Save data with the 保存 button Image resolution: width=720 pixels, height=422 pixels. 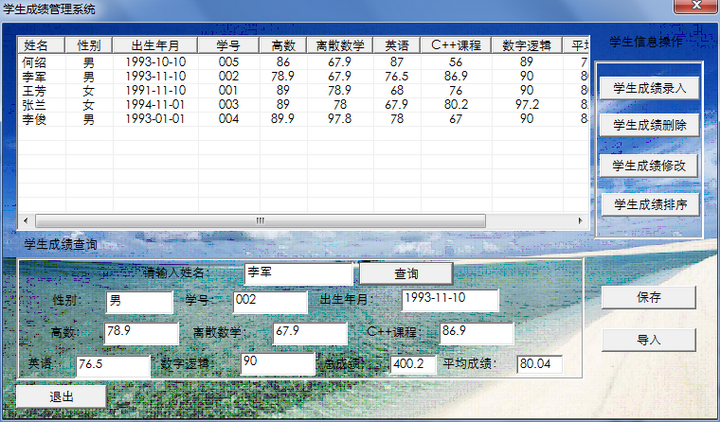(x=649, y=298)
